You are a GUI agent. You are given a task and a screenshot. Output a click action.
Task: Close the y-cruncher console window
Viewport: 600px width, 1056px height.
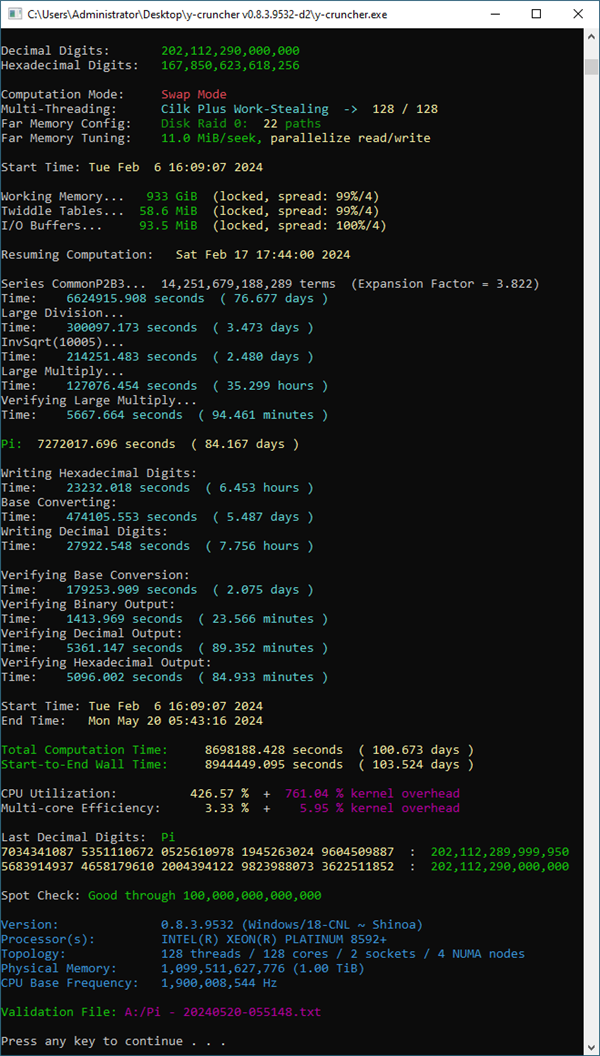click(578, 14)
